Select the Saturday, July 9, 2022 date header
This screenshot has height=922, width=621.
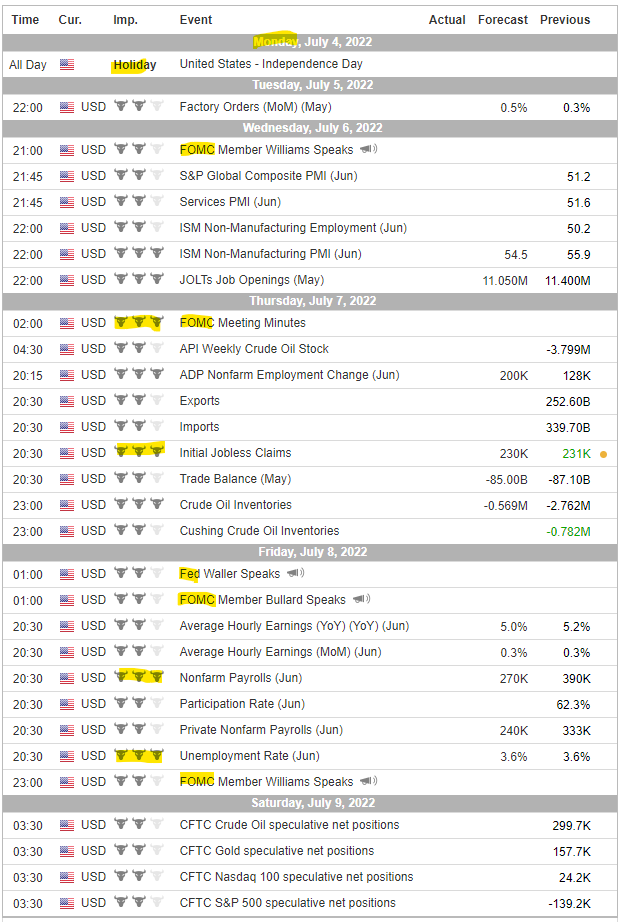tap(312, 803)
